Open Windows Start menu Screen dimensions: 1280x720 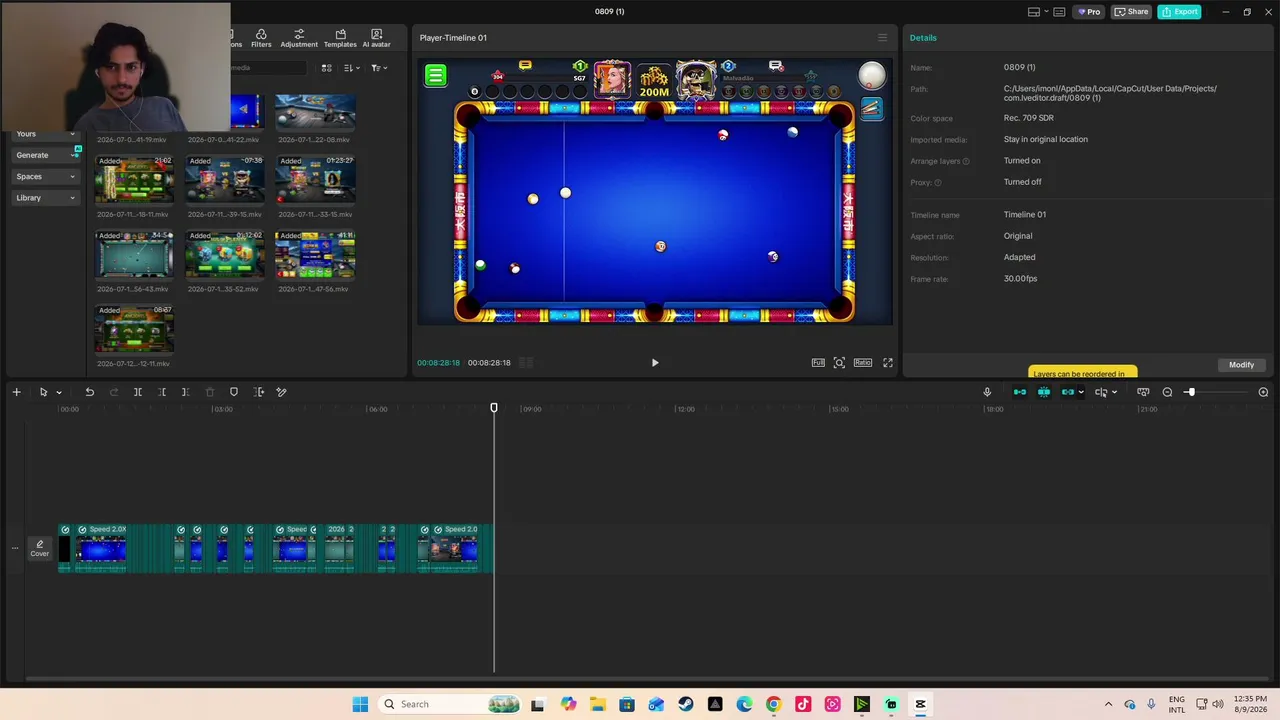click(360, 704)
